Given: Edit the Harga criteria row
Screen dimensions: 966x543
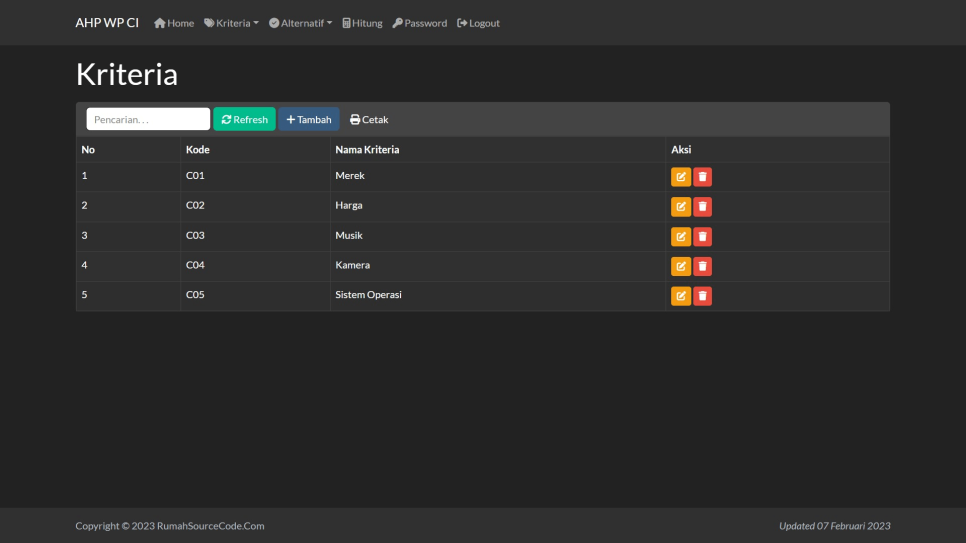Looking at the screenshot, I should point(681,206).
